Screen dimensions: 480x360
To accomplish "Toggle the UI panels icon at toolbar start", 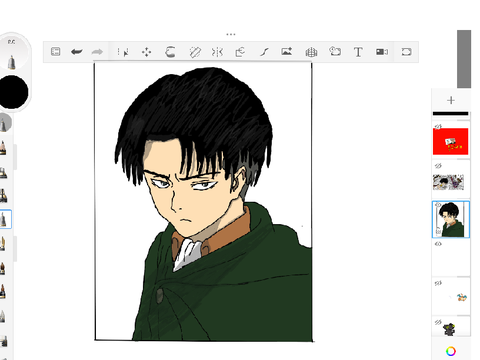I will point(55,52).
